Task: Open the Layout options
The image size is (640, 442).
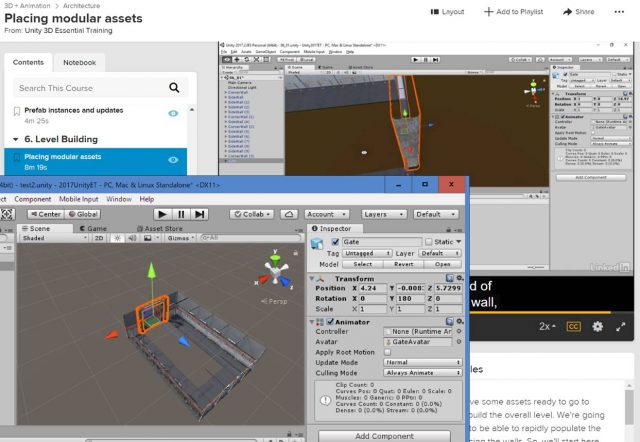Action: click(447, 12)
